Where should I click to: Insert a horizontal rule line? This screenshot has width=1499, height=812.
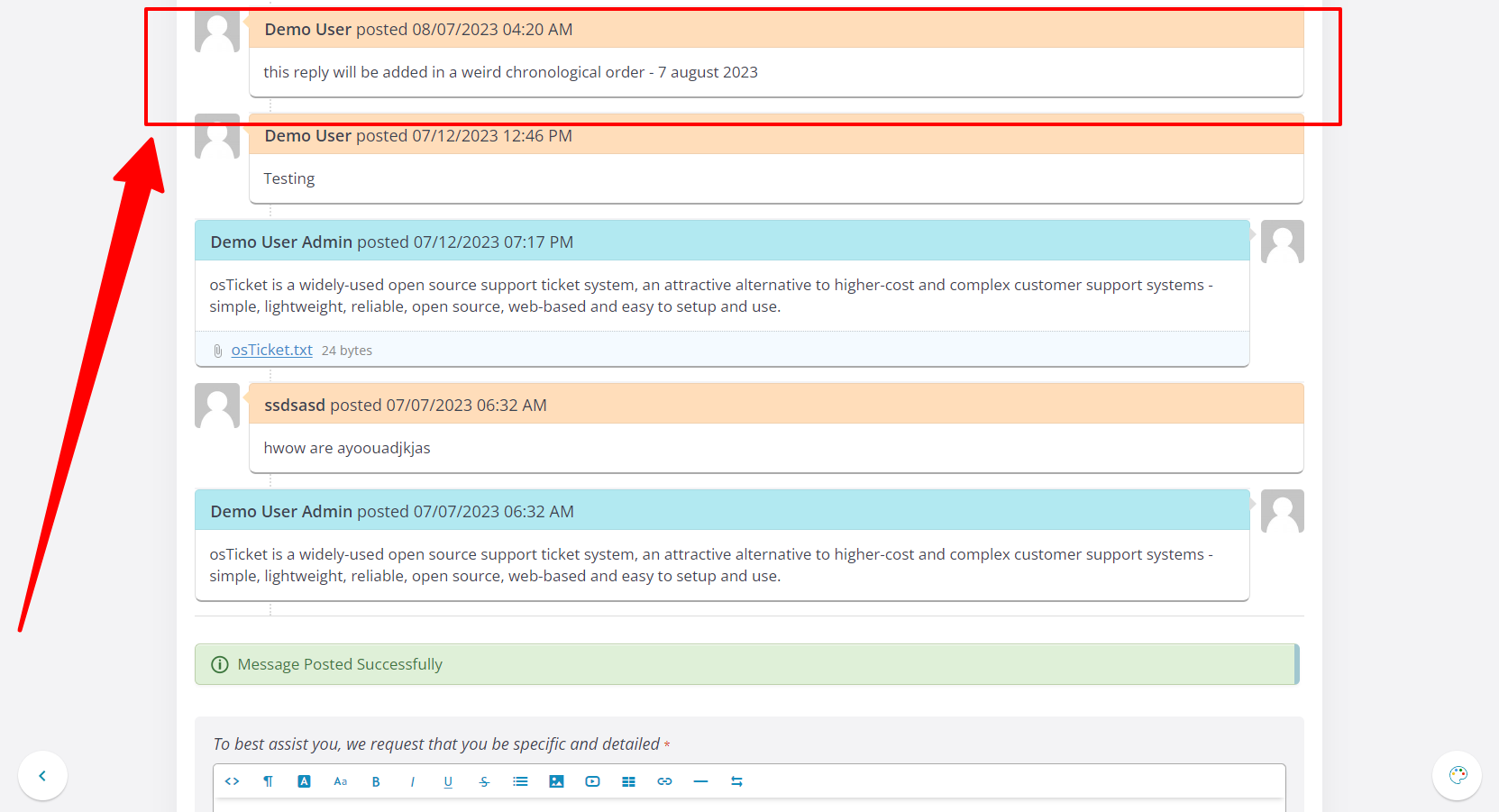700,781
